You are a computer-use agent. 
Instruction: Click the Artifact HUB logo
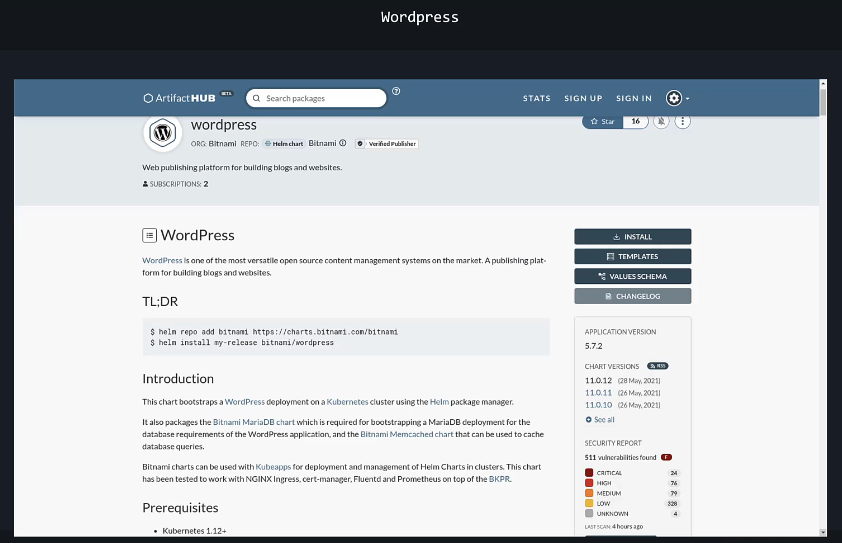click(179, 98)
